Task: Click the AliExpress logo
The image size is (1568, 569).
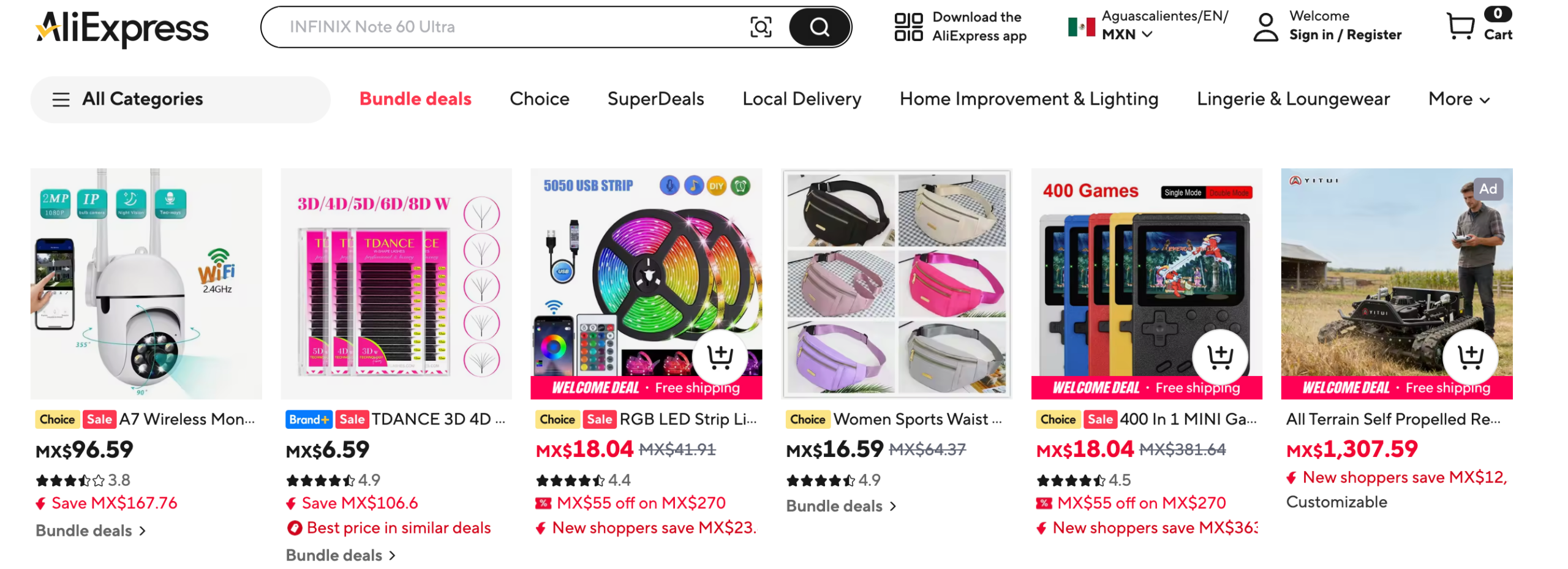Action: [123, 28]
